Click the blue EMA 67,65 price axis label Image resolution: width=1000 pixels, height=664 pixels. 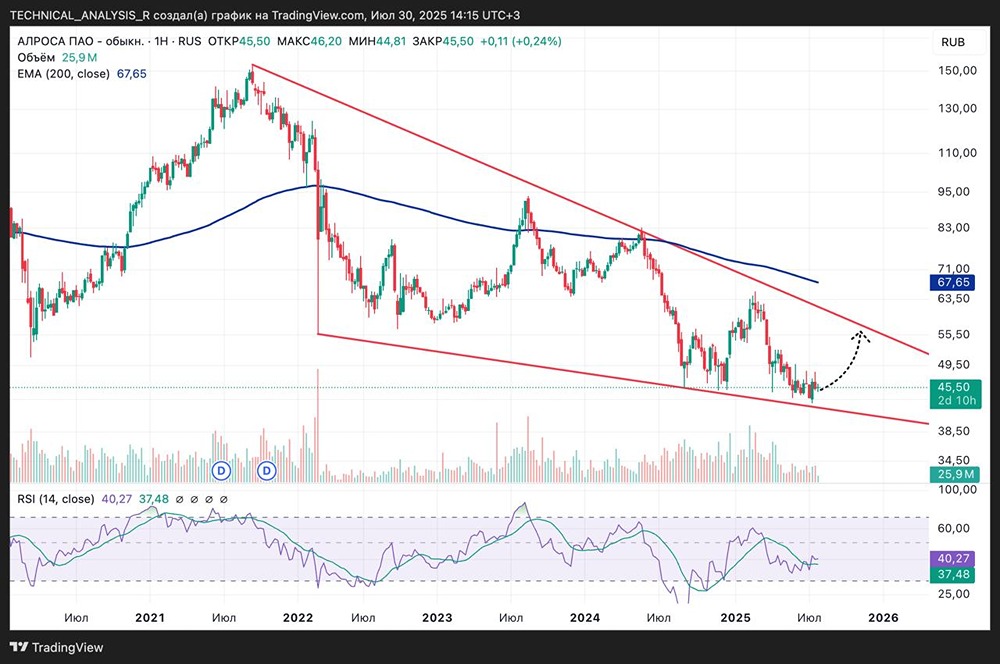pos(953,282)
